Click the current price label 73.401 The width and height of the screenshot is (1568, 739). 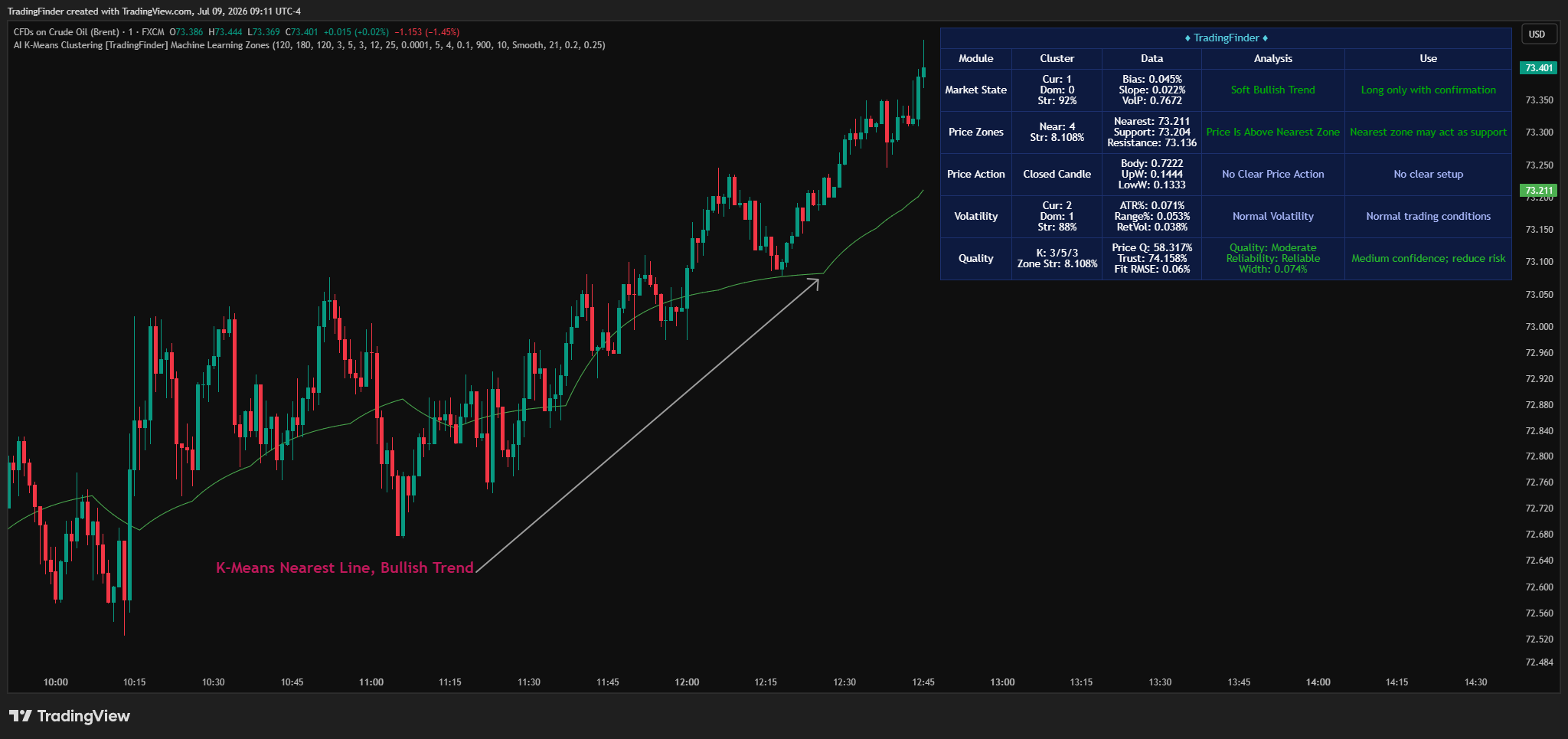click(1538, 68)
